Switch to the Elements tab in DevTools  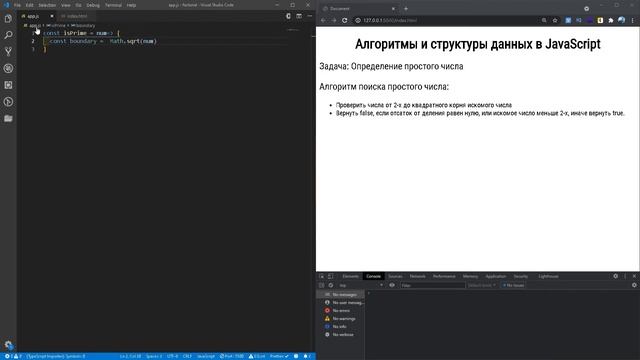(x=351, y=276)
